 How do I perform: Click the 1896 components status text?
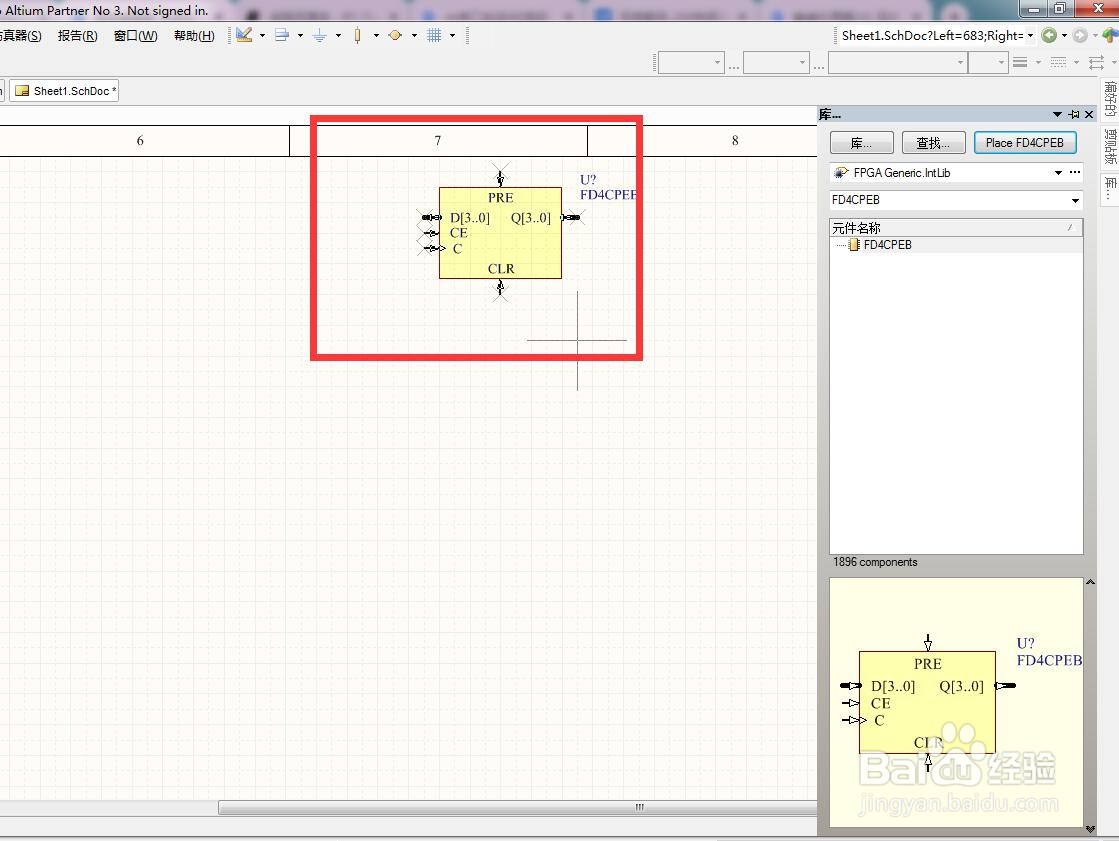point(875,562)
